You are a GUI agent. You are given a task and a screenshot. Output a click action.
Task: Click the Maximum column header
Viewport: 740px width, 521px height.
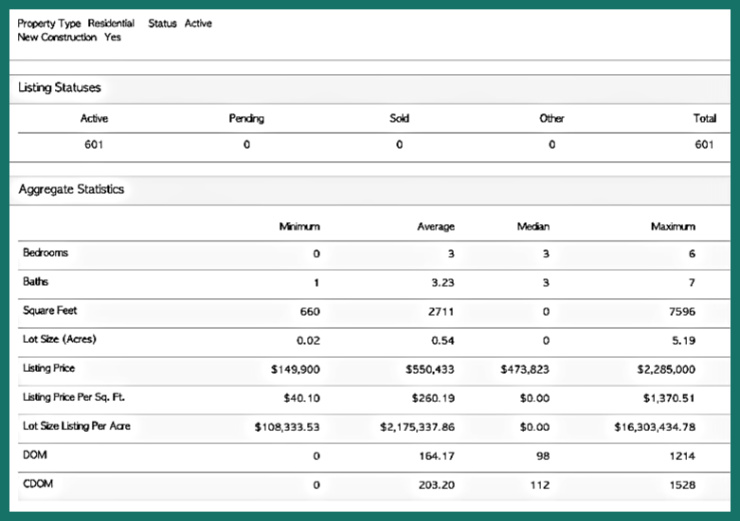tap(673, 227)
